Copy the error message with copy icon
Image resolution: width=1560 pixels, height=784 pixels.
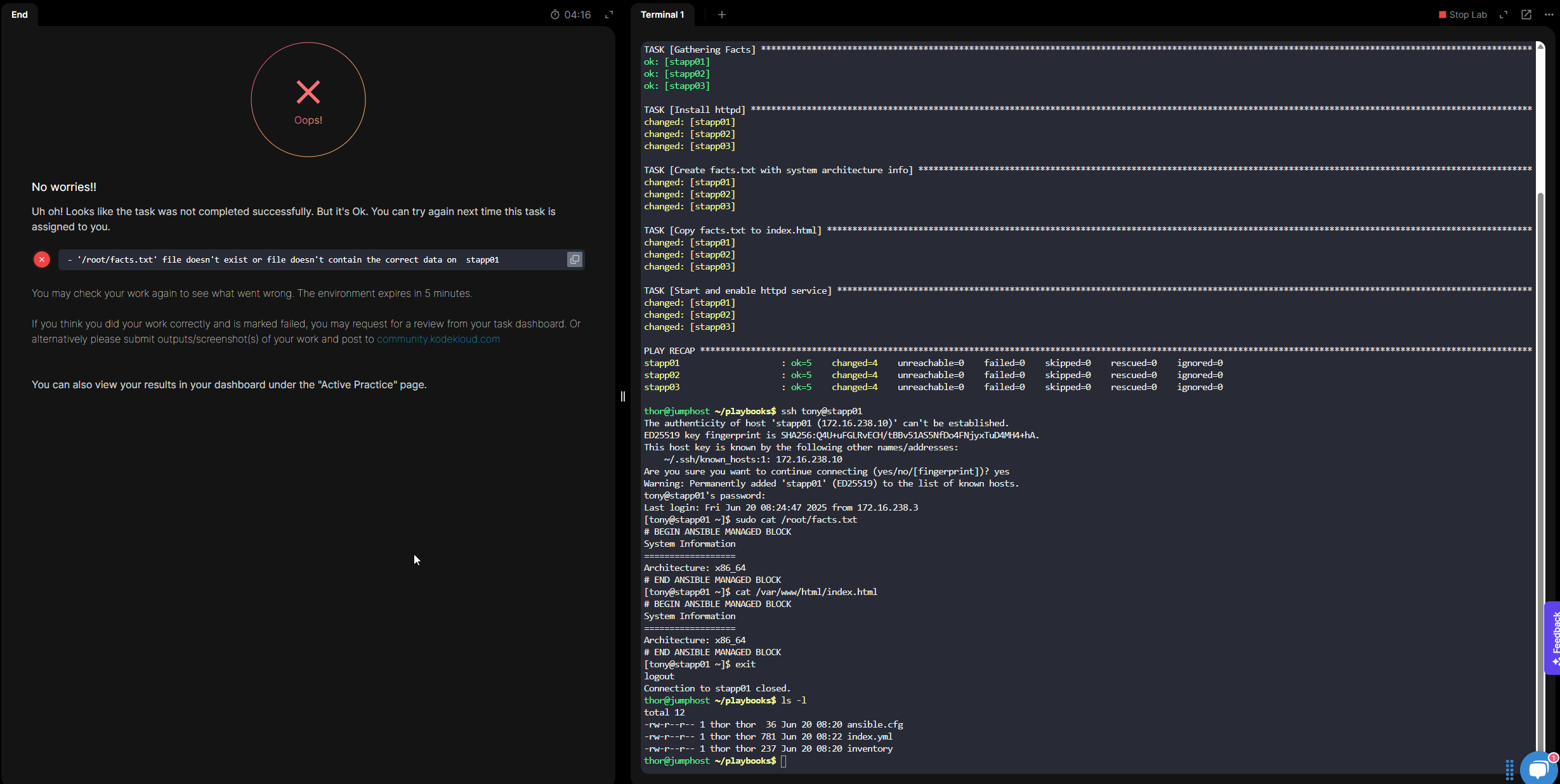tap(574, 259)
